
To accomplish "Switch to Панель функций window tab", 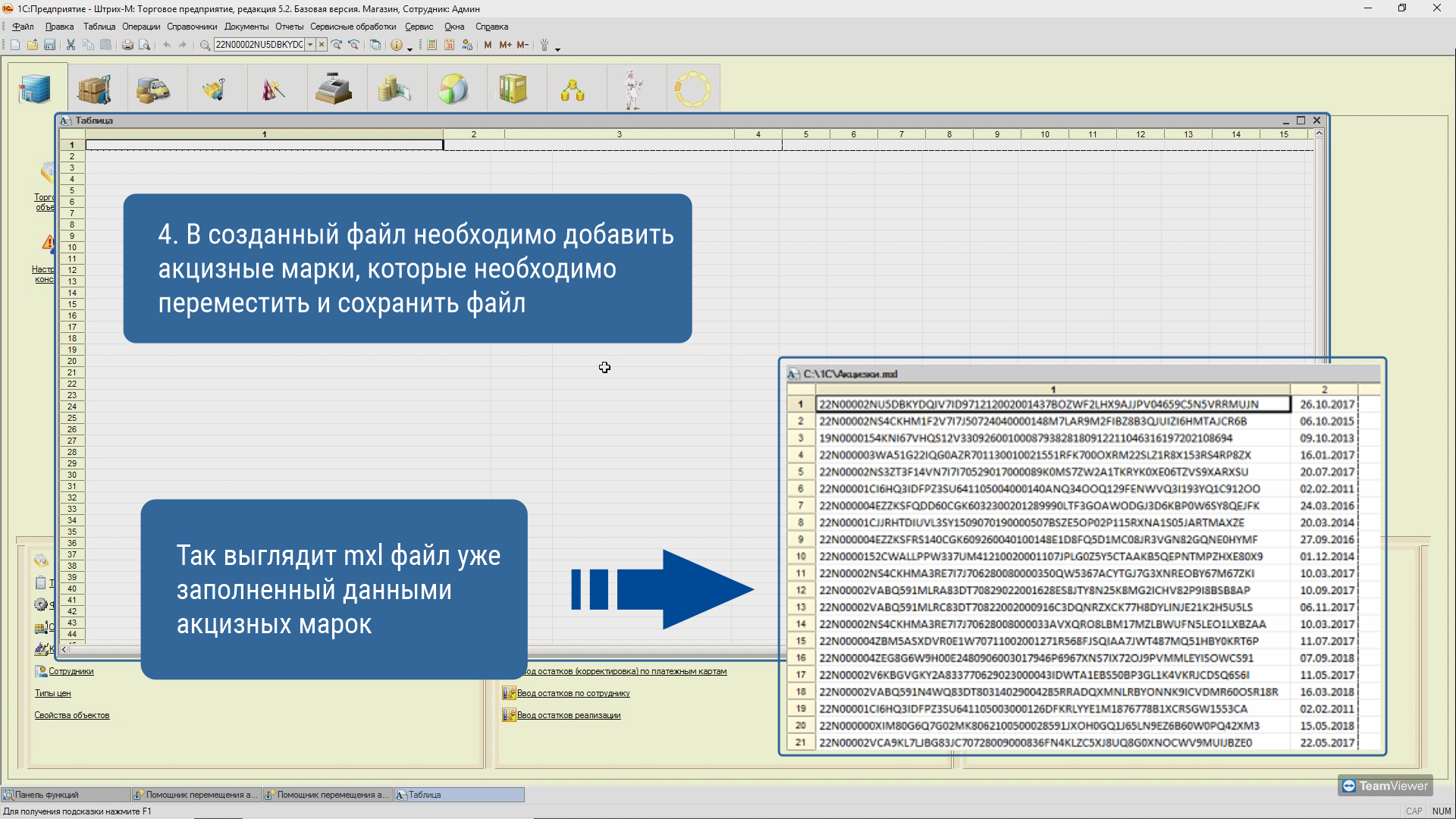I will click(66, 795).
